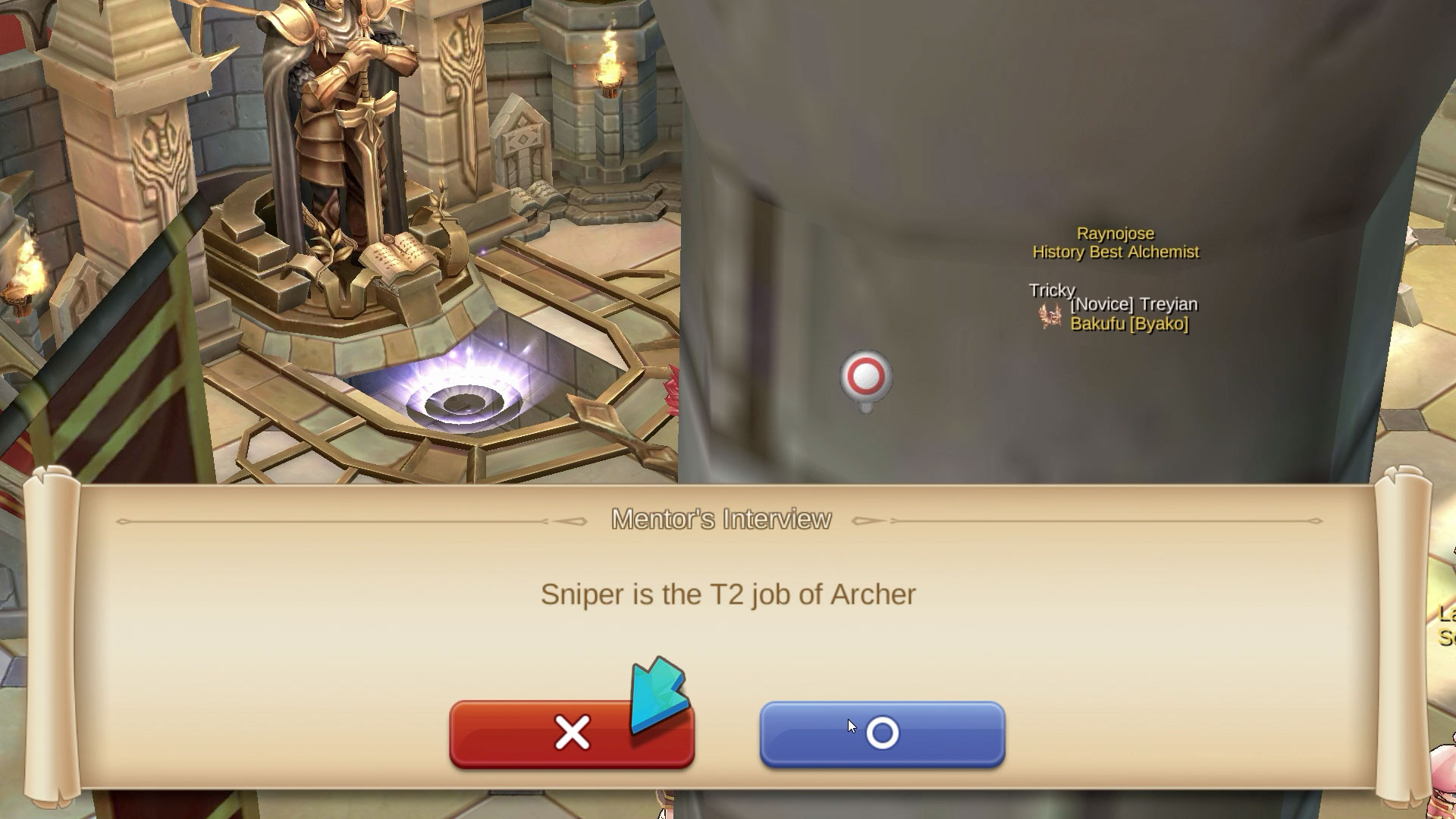This screenshot has height=819, width=1456.
Task: Answer true with the blue O button
Action: pos(882,734)
